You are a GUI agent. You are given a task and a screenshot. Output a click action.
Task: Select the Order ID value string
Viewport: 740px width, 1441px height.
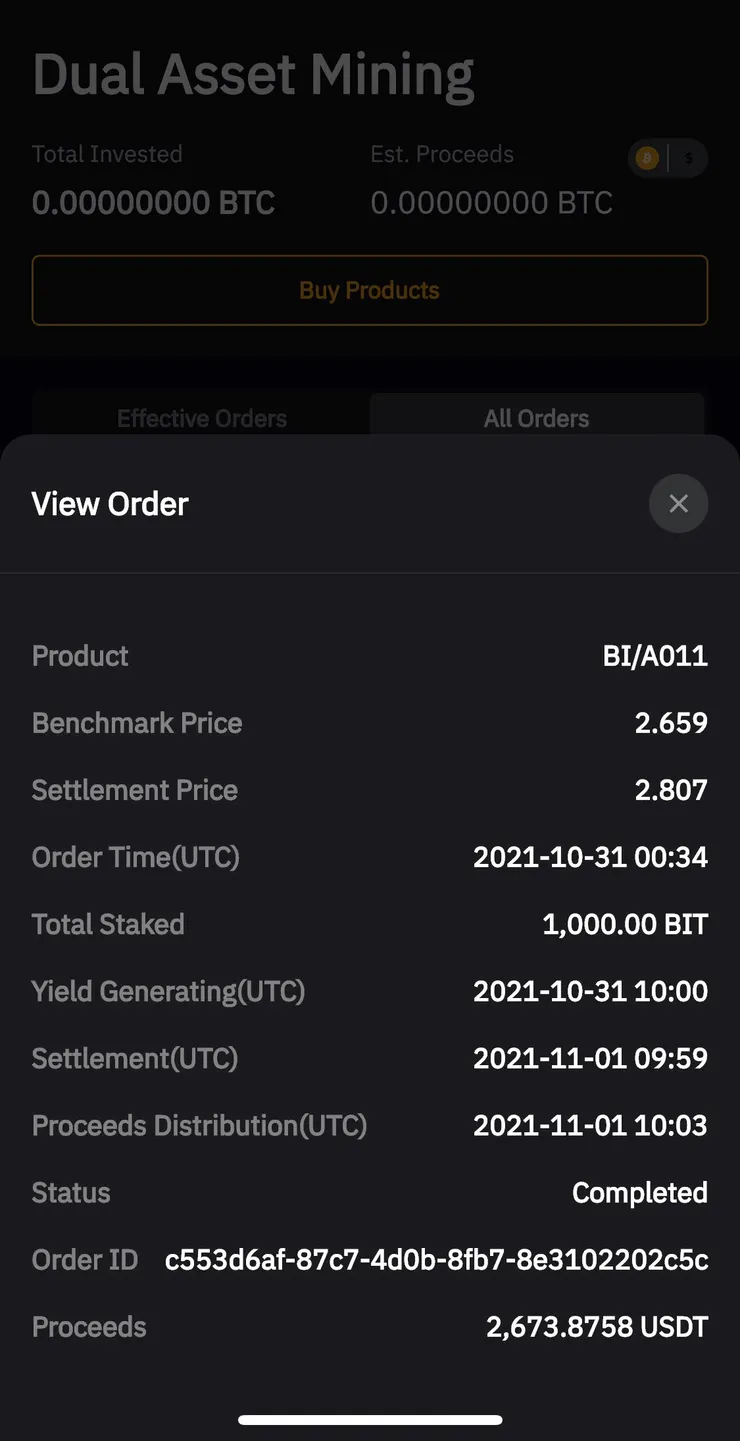click(x=436, y=1260)
